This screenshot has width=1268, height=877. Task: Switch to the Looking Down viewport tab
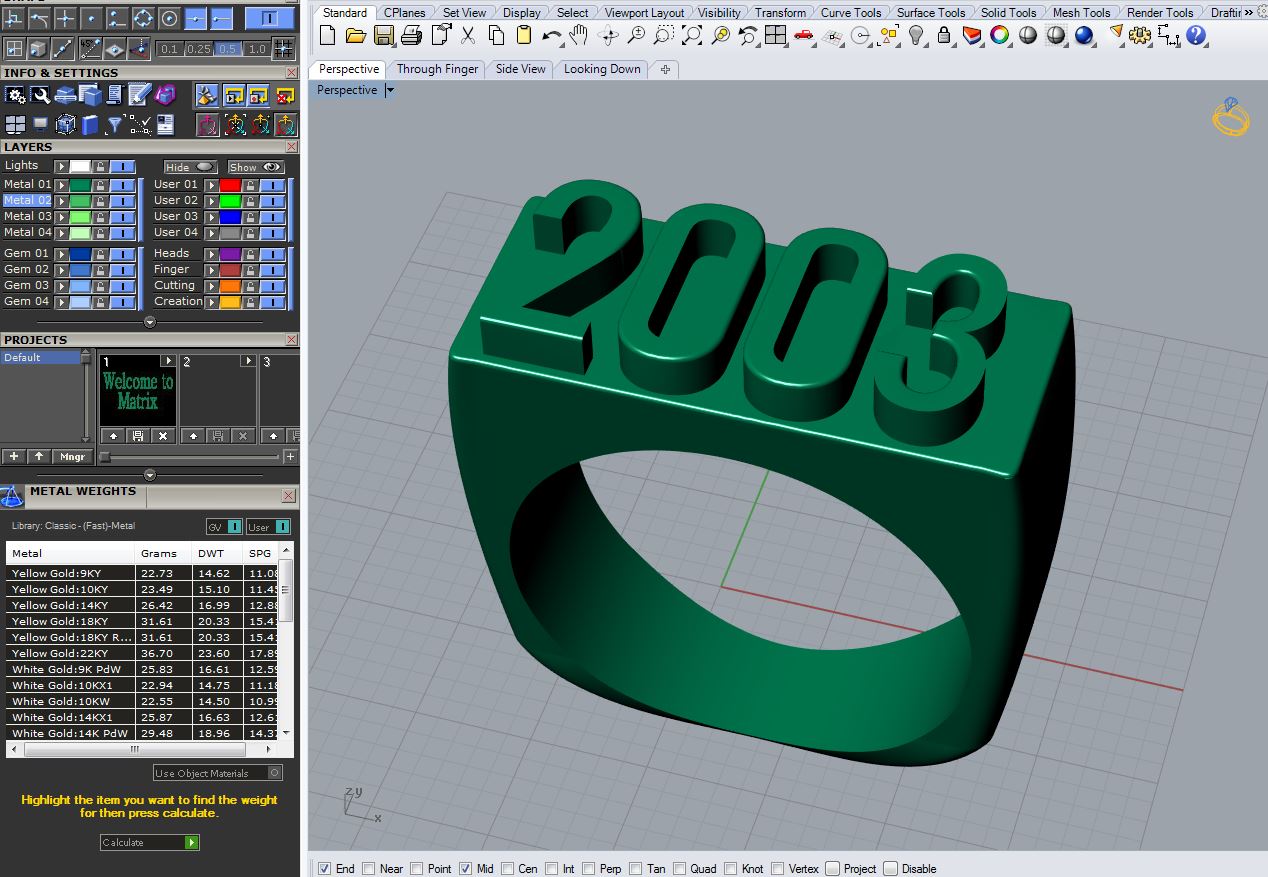602,69
